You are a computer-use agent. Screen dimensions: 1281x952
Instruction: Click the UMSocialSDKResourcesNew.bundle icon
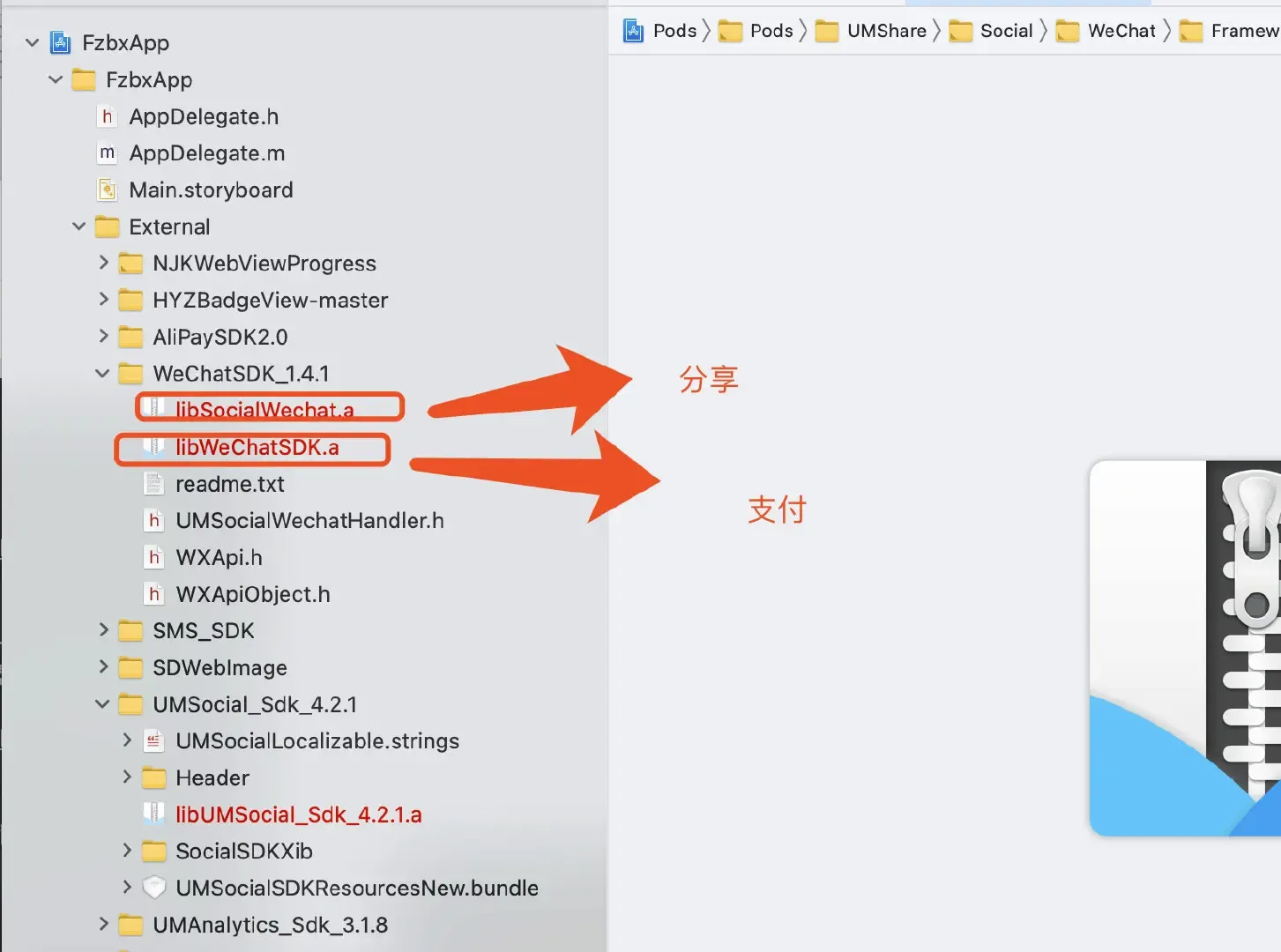[x=154, y=888]
